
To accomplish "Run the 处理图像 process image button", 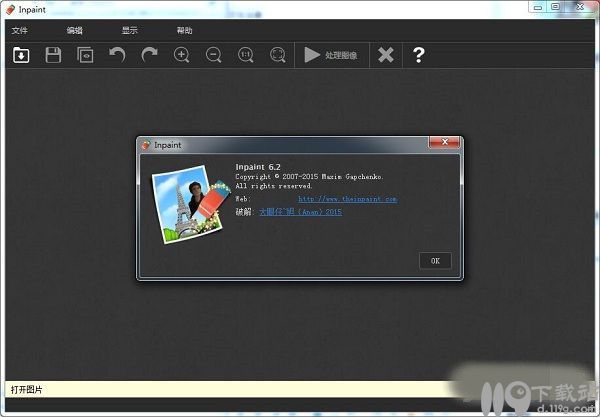I will [x=331, y=55].
